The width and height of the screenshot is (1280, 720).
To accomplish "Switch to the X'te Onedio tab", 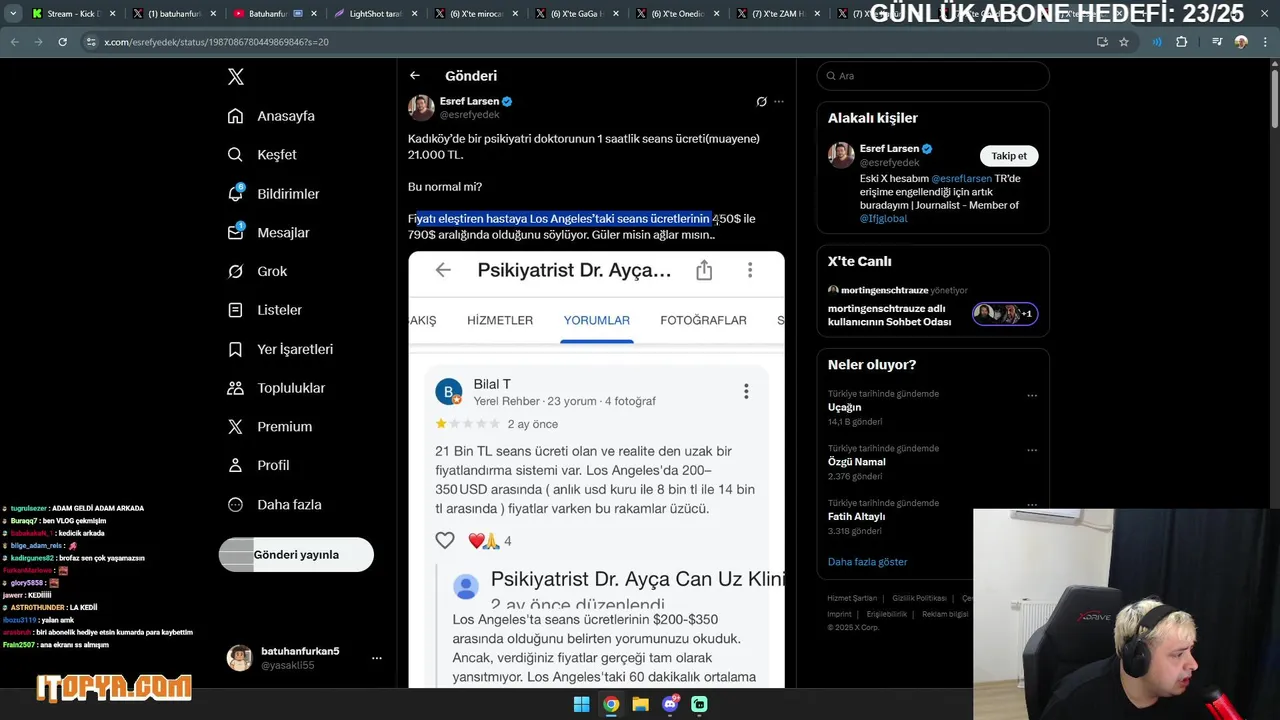I will [x=676, y=14].
